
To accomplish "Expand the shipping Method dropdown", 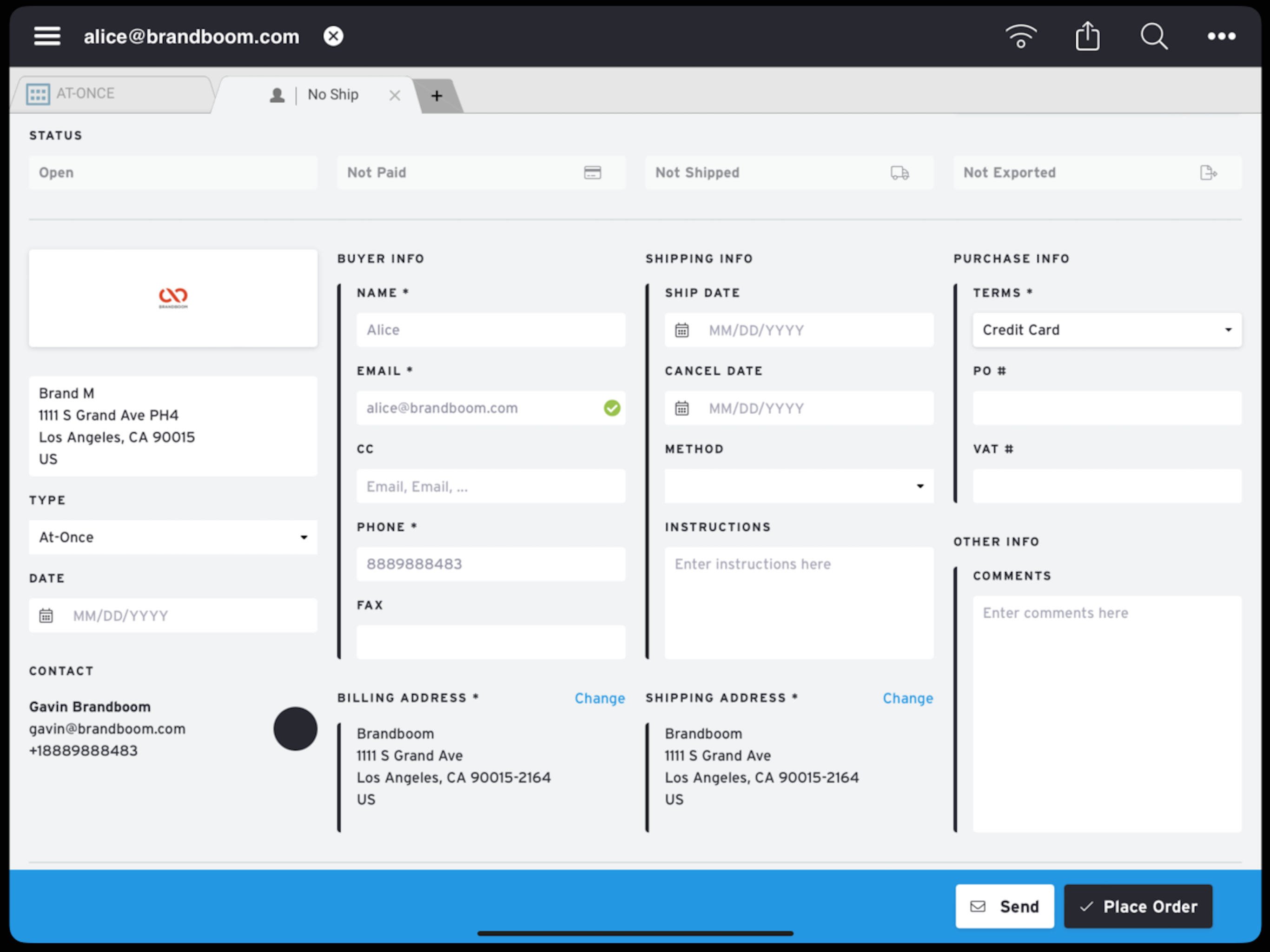I will click(799, 486).
